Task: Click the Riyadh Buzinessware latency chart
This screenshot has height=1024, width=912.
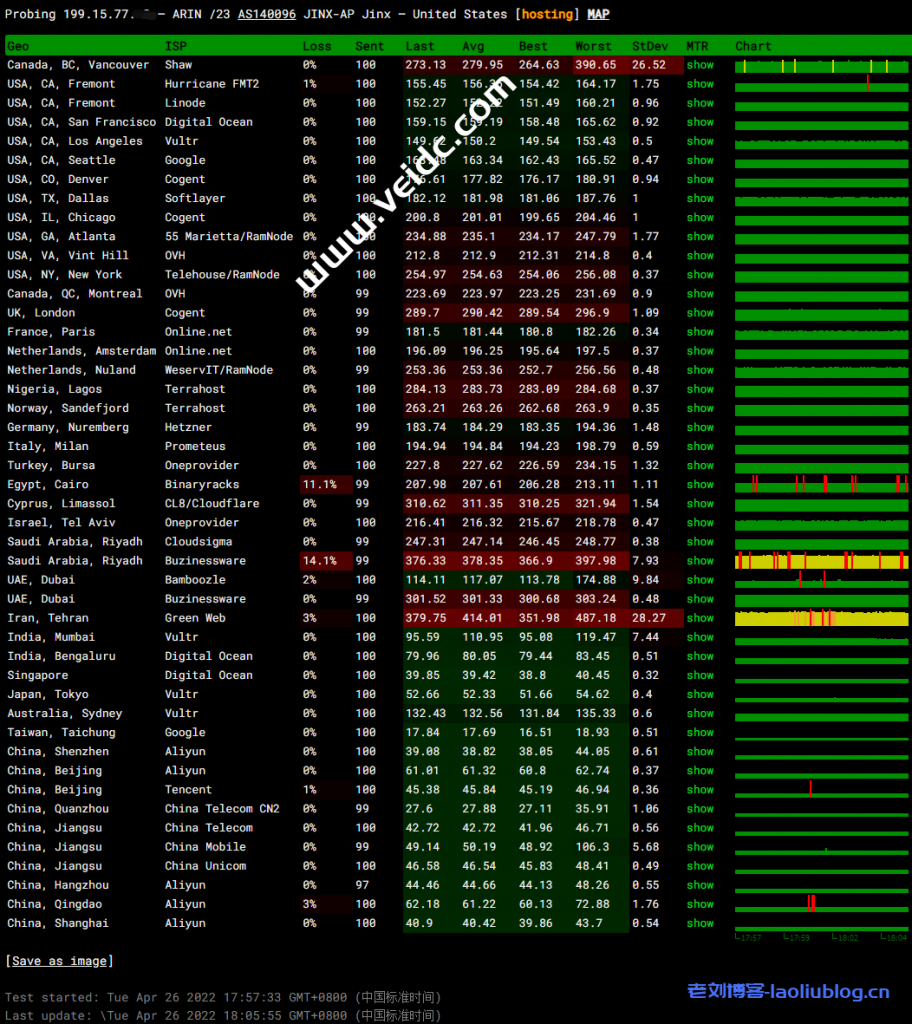Action: tap(821, 561)
